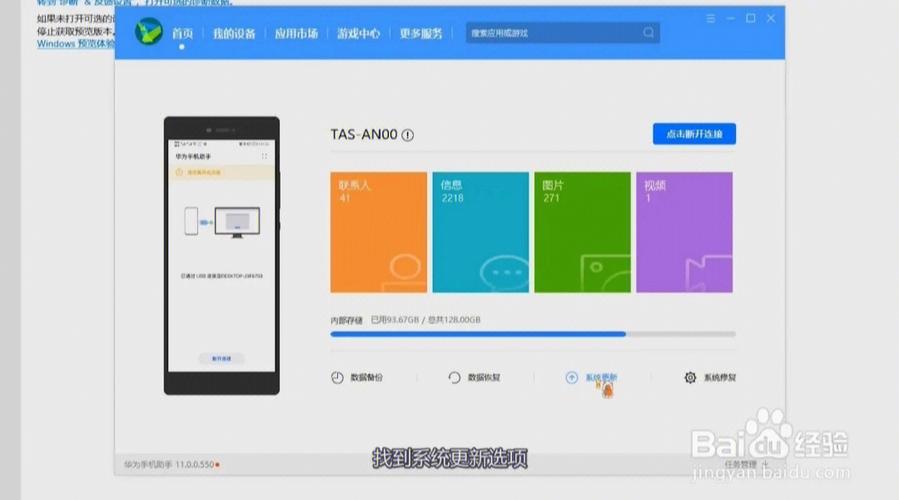Click the internal storage usage bar

[x=533, y=334]
